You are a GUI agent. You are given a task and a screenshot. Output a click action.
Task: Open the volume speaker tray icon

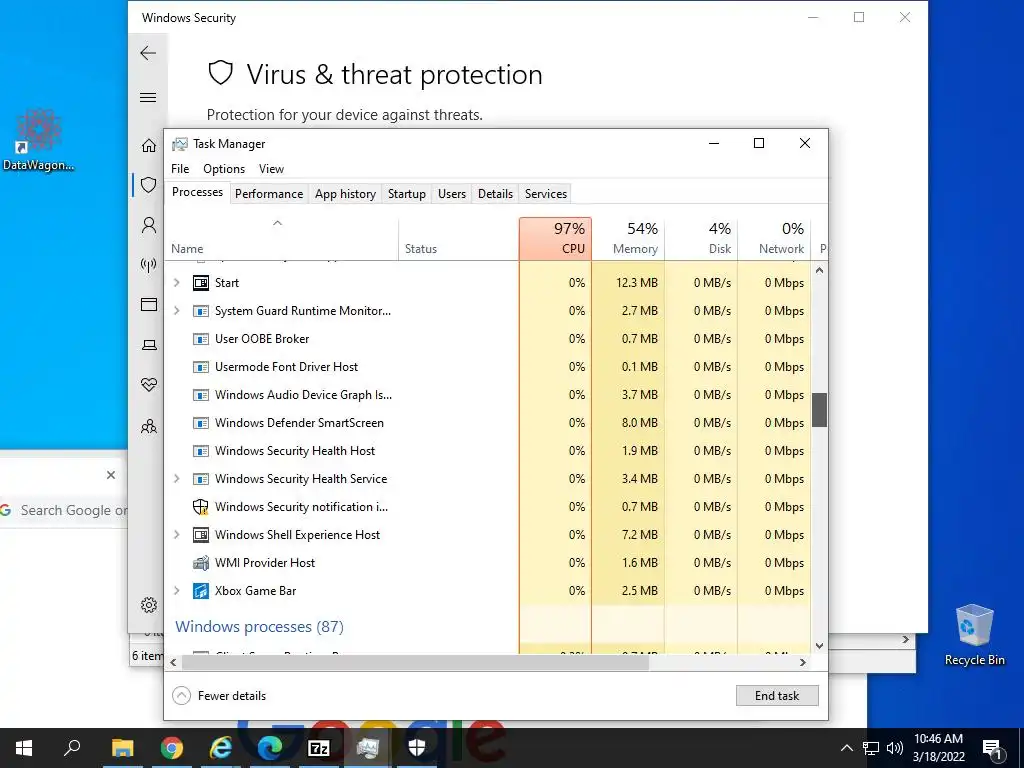click(x=895, y=748)
